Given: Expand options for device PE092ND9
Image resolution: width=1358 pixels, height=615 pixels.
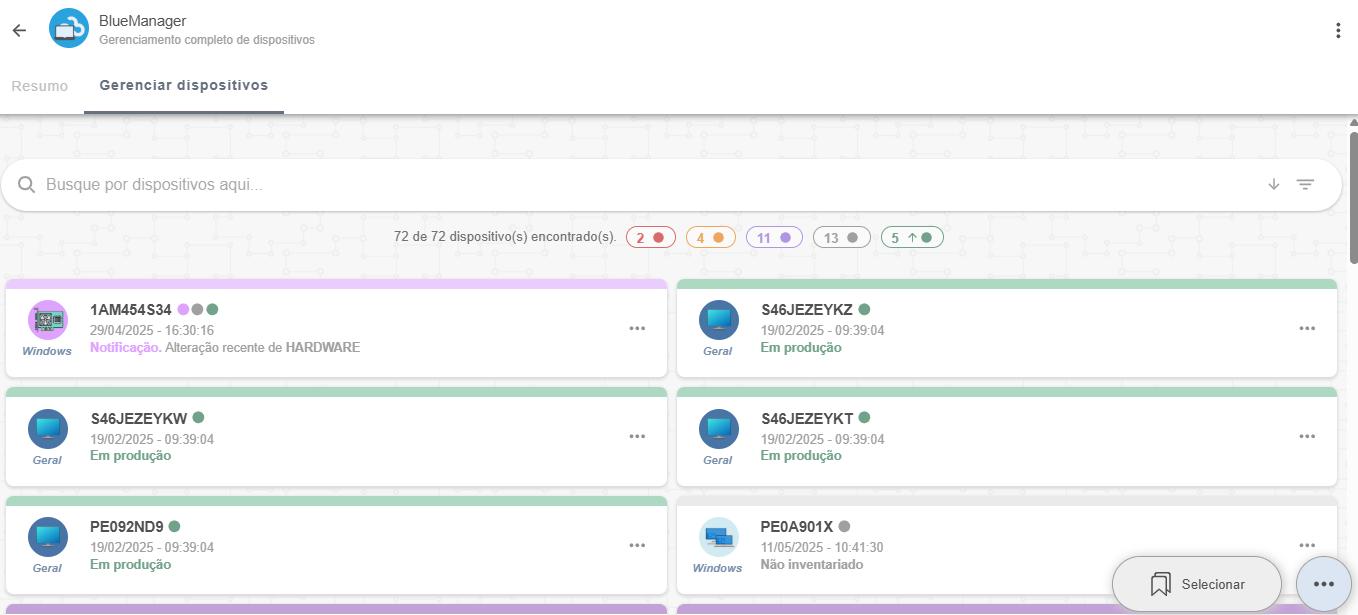Looking at the screenshot, I should [x=637, y=546].
